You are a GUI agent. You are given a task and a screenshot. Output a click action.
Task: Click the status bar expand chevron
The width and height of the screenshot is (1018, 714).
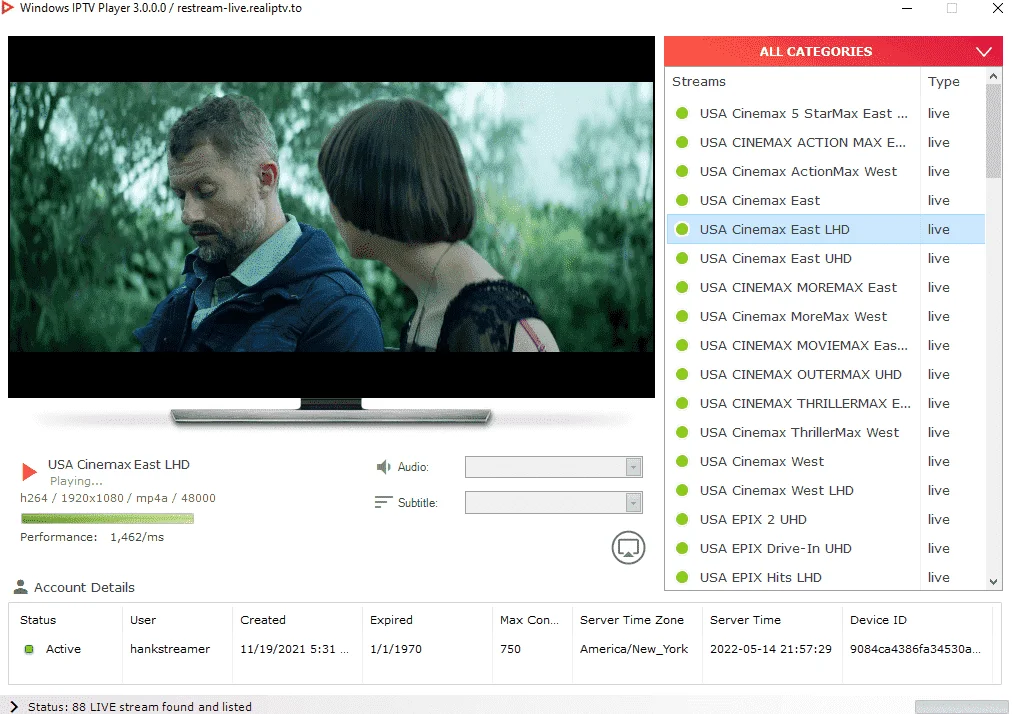click(x=14, y=706)
